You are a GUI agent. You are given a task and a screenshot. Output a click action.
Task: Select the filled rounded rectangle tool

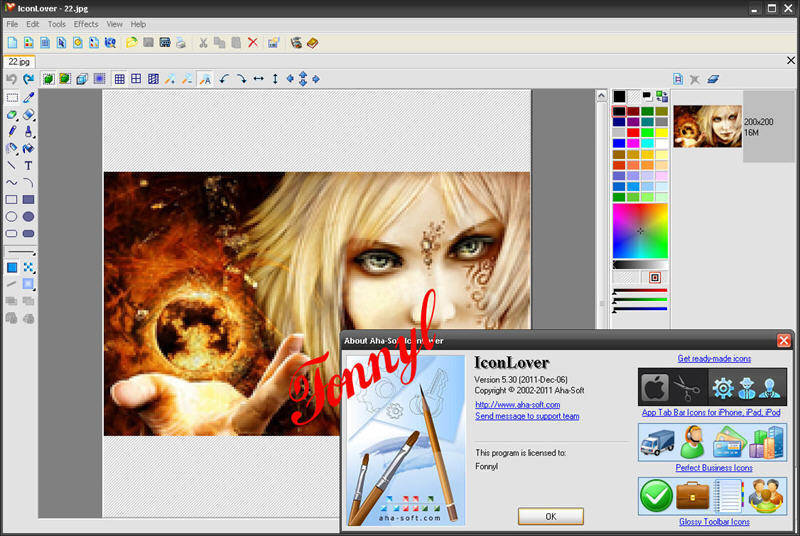[x=29, y=234]
